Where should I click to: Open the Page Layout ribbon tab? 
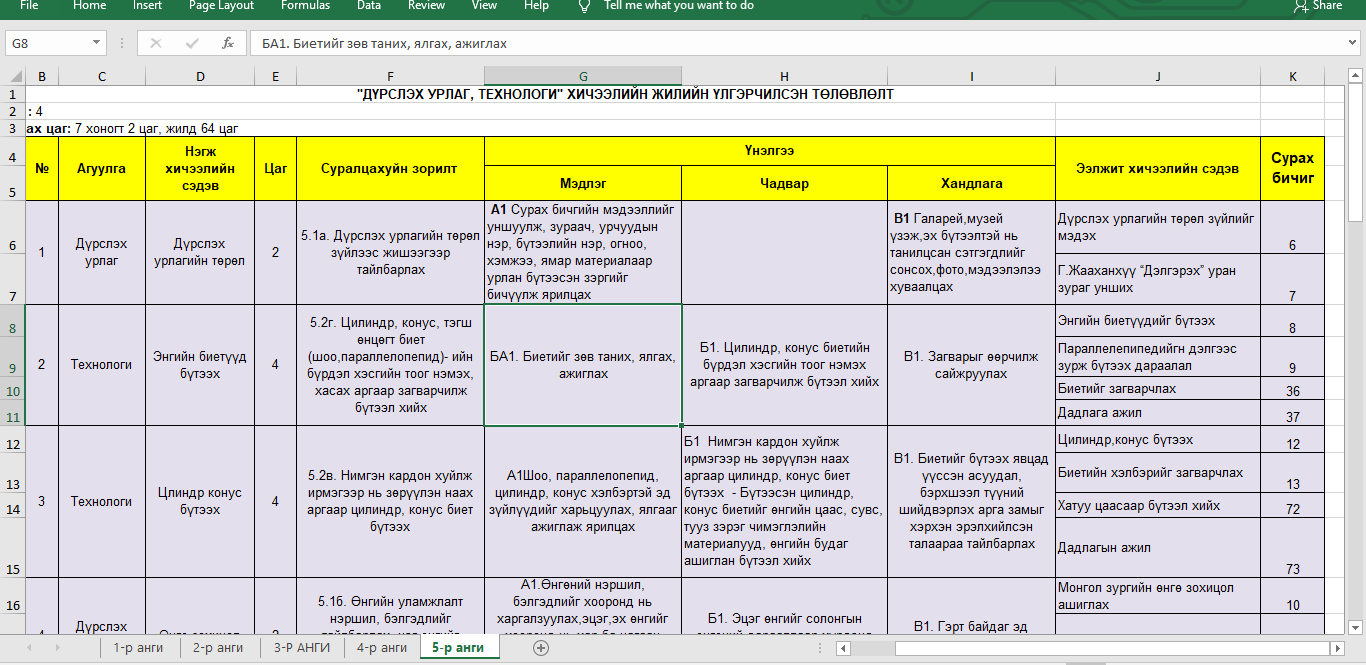point(221,6)
